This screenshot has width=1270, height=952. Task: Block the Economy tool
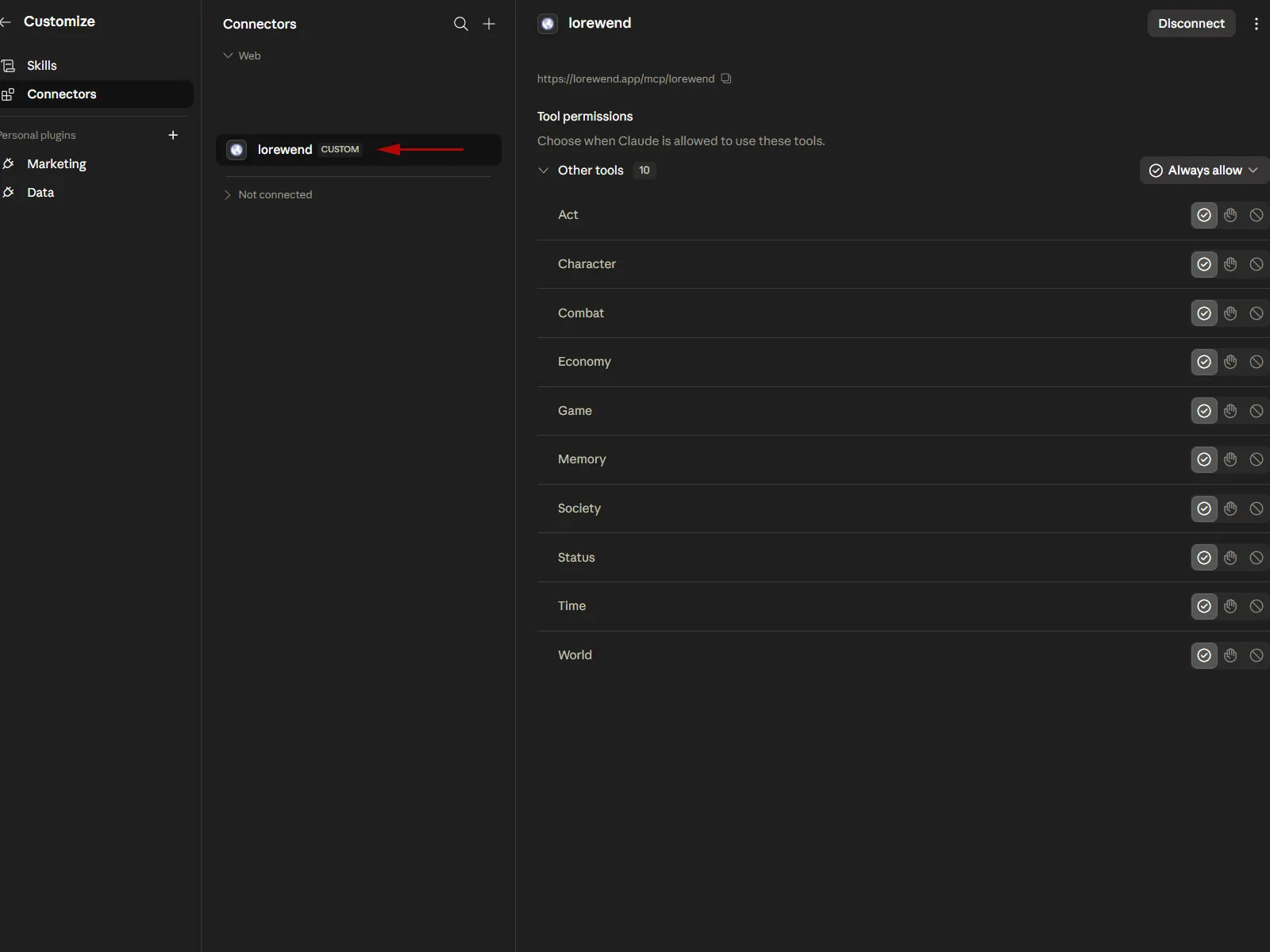[x=1257, y=362]
